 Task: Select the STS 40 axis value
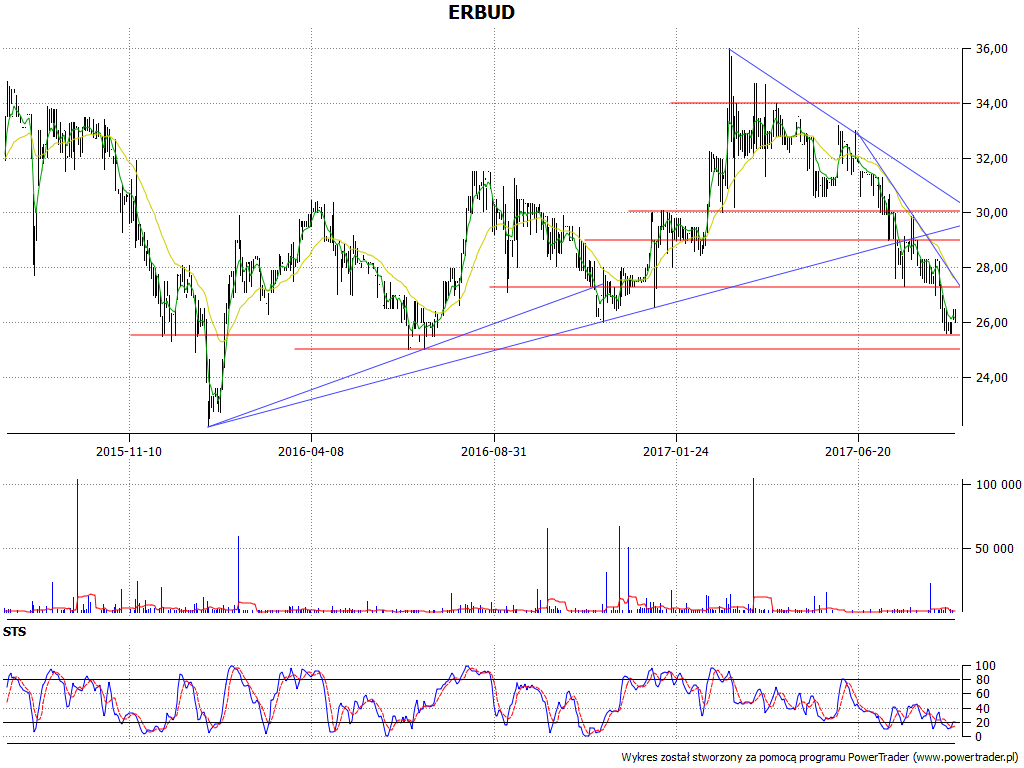982,709
